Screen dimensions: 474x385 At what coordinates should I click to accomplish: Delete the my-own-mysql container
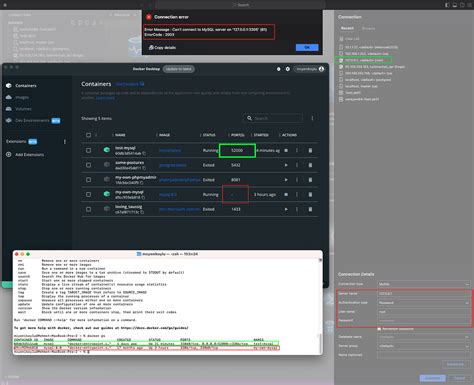(310, 194)
